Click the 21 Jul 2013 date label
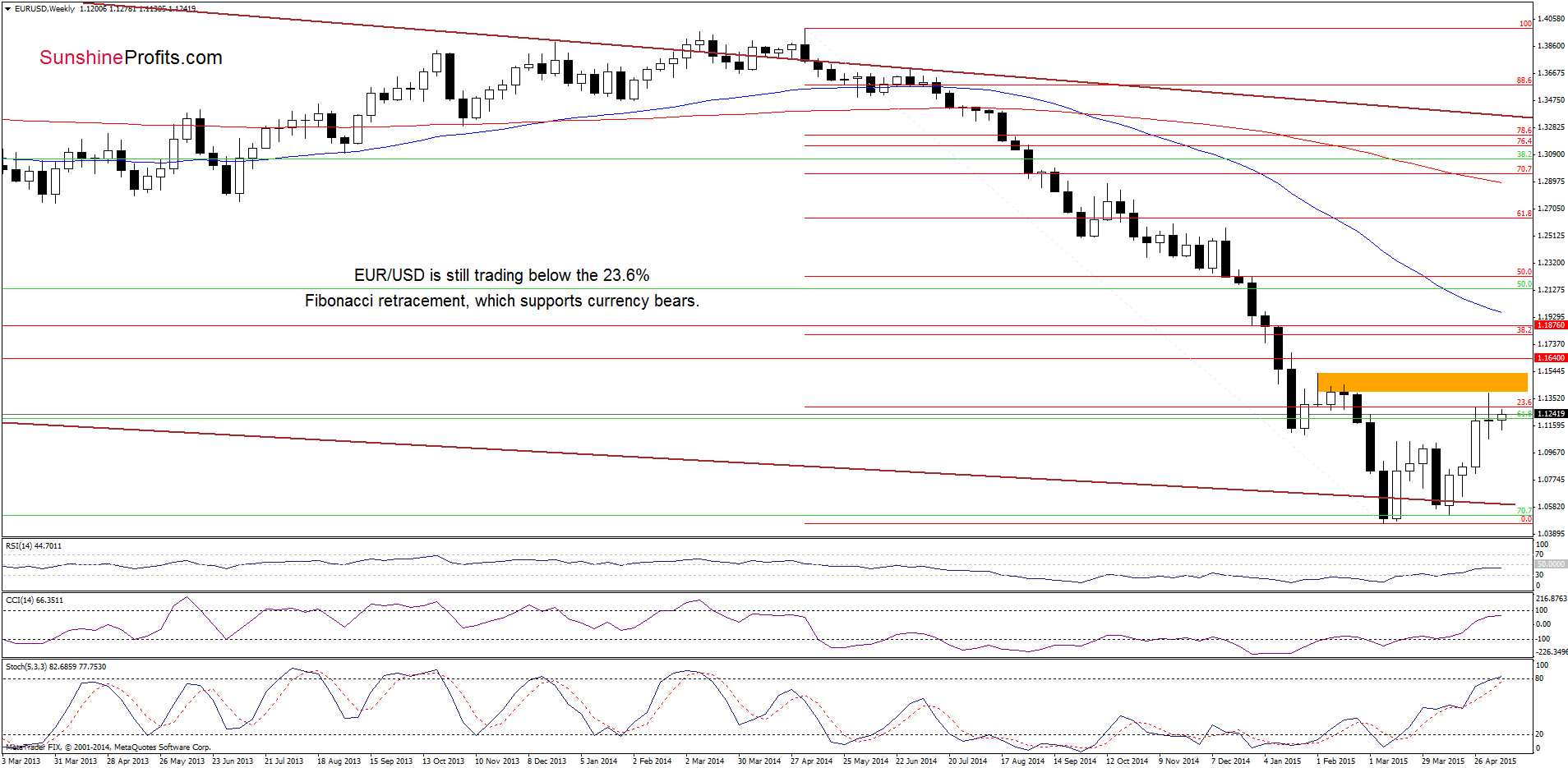The width and height of the screenshot is (1568, 768). (284, 761)
